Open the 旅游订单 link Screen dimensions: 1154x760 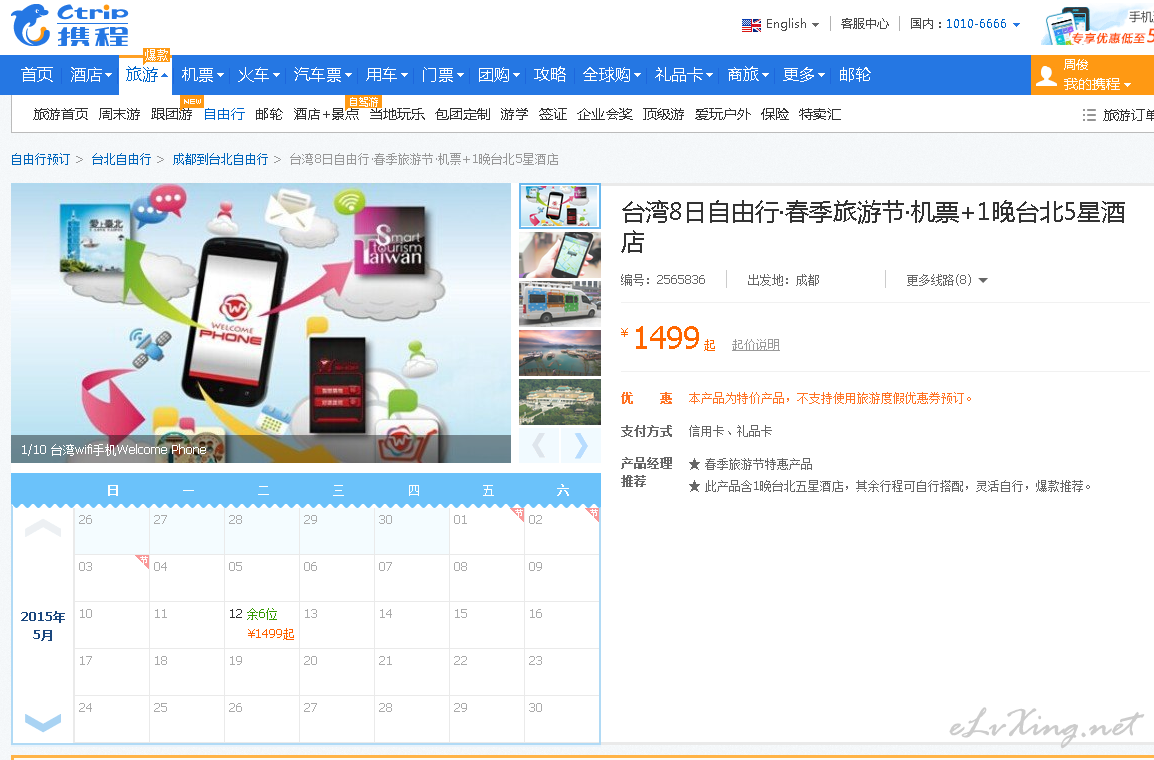(x=1128, y=115)
